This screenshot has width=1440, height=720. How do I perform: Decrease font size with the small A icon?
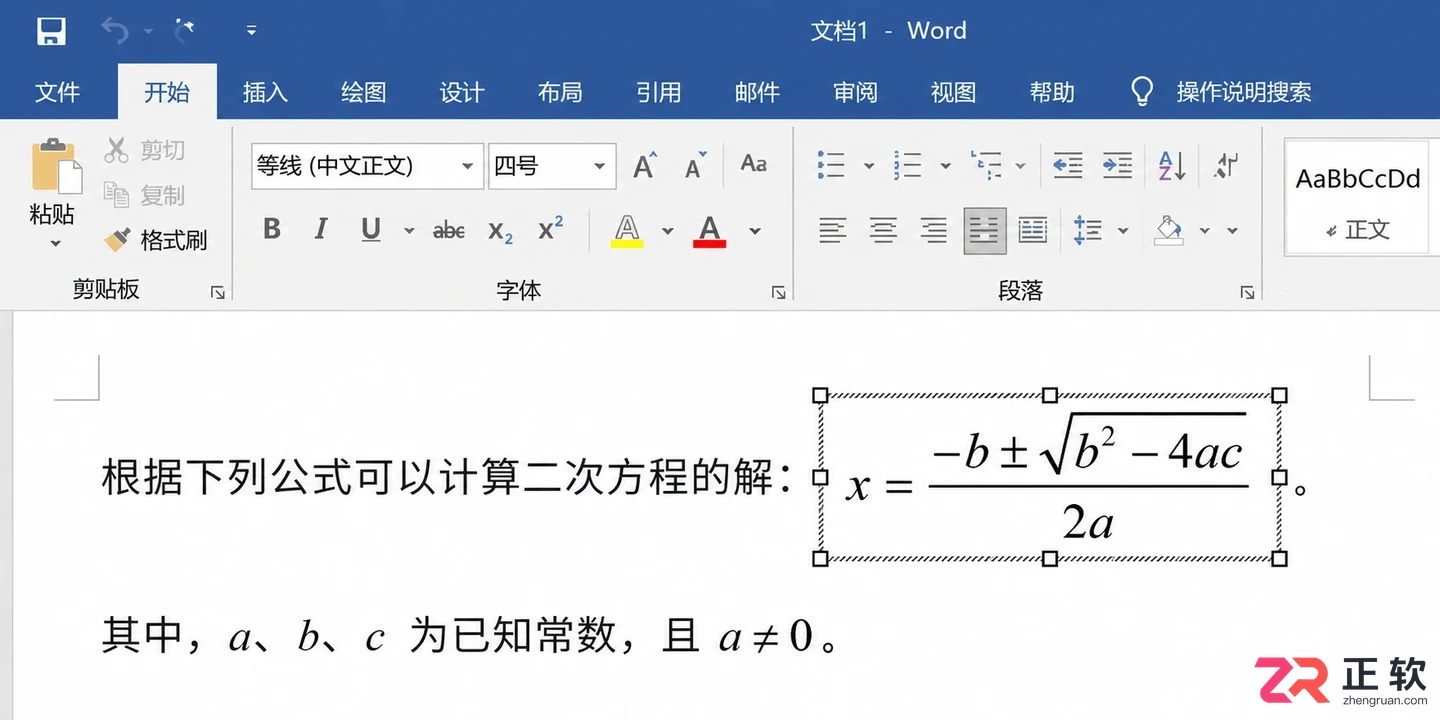click(x=696, y=165)
